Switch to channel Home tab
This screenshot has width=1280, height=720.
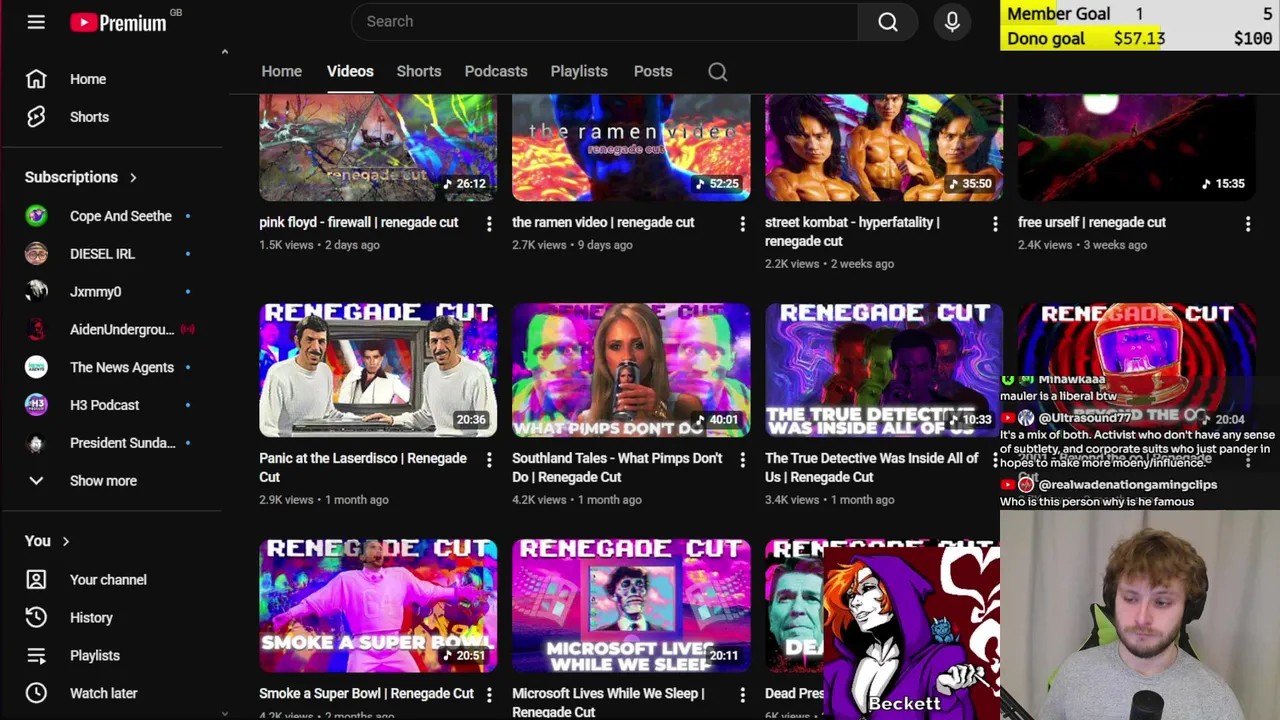[282, 72]
